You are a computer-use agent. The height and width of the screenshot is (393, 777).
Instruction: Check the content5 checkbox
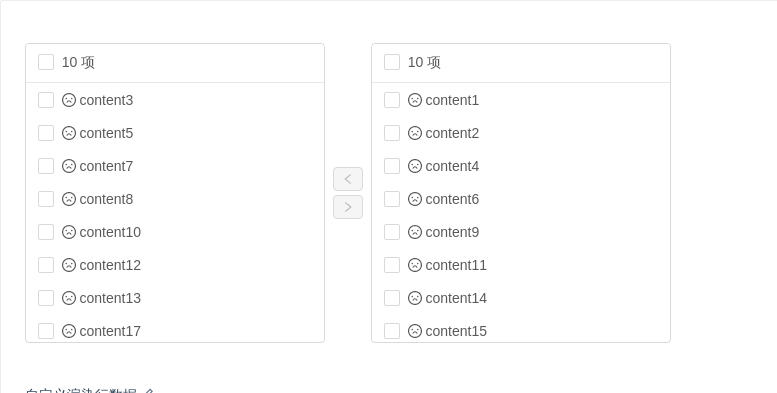point(46,133)
